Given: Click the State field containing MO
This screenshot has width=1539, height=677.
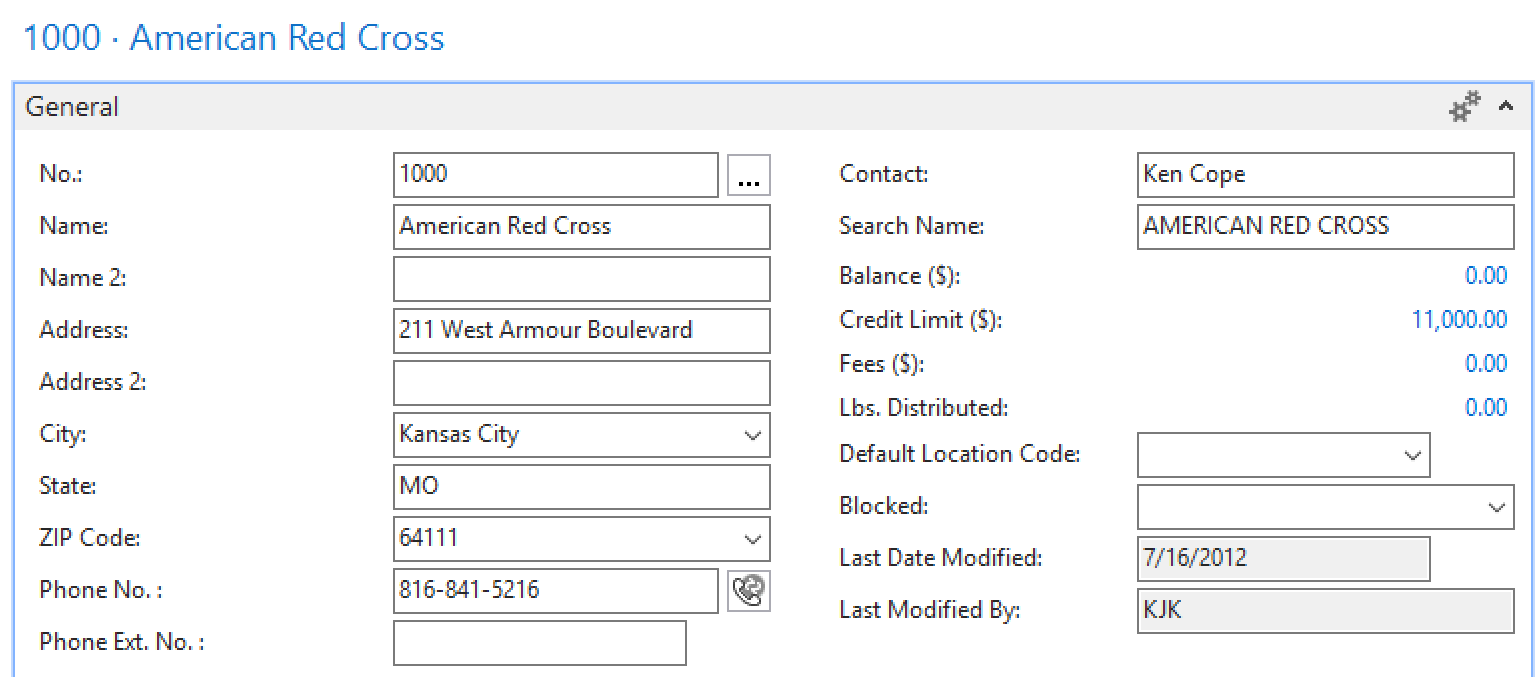Looking at the screenshot, I should click(581, 487).
